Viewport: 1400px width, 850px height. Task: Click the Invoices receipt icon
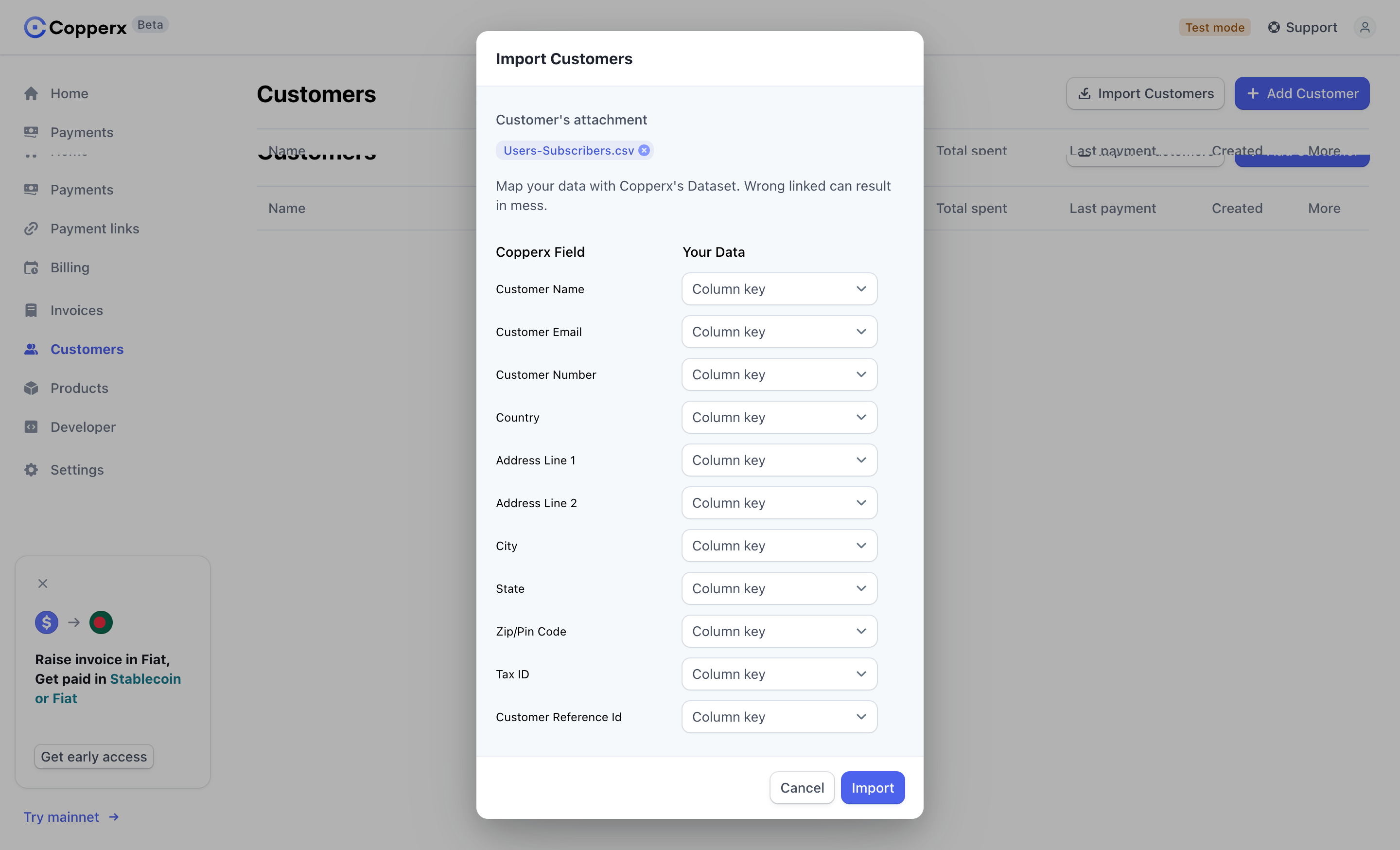(x=31, y=310)
